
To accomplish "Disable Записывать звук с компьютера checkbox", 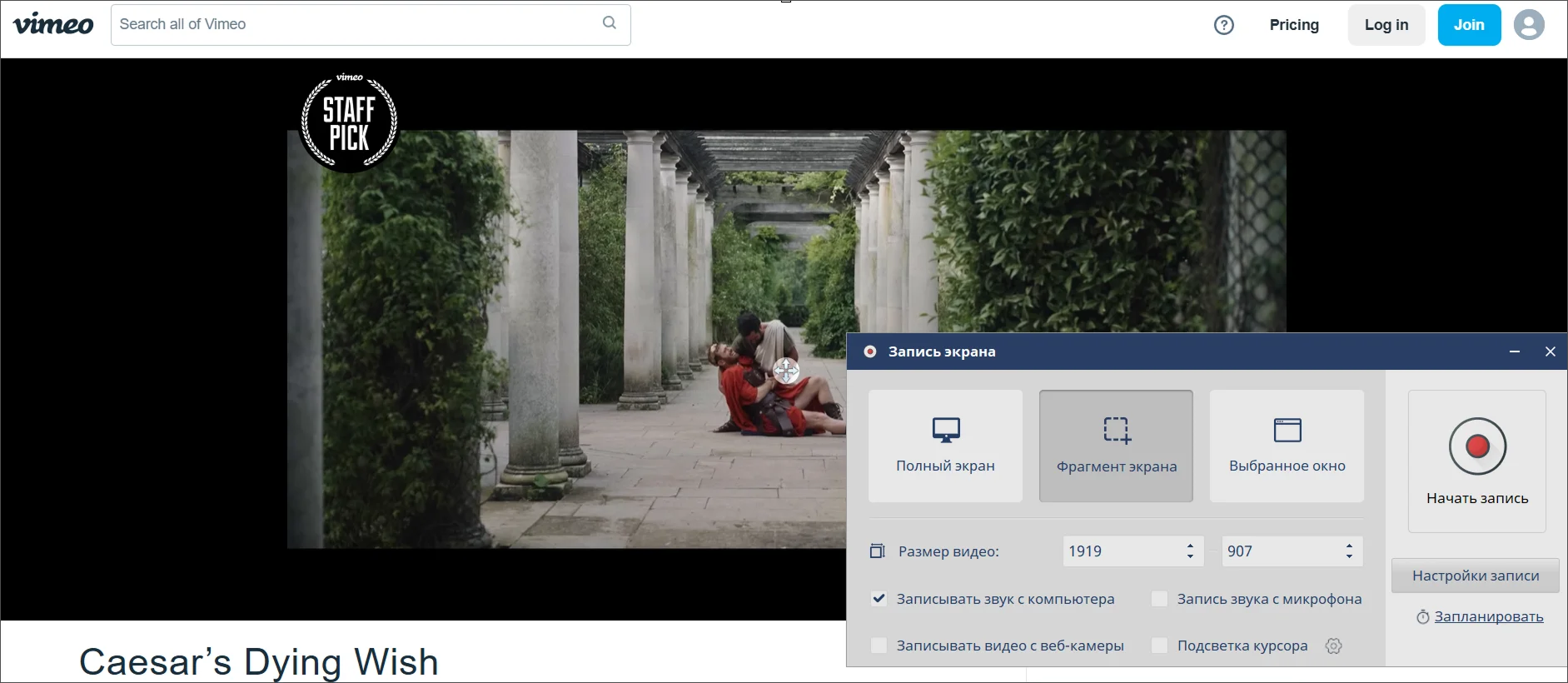I will coord(879,599).
